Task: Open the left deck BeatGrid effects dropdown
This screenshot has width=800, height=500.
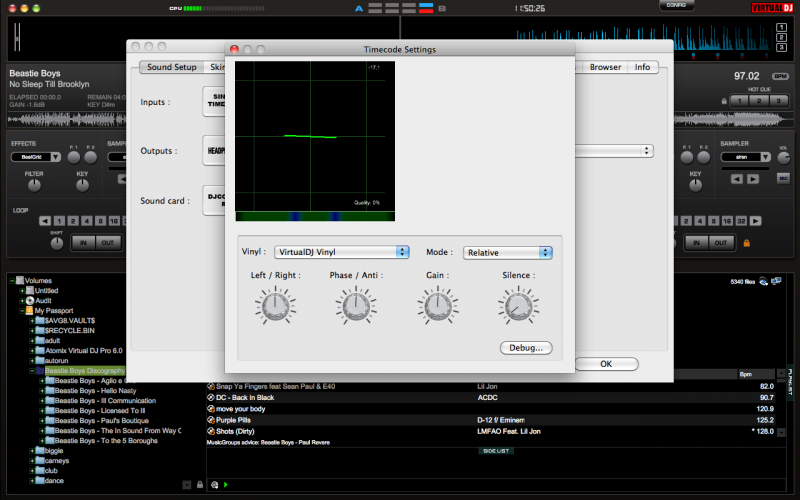Action: coord(36,157)
